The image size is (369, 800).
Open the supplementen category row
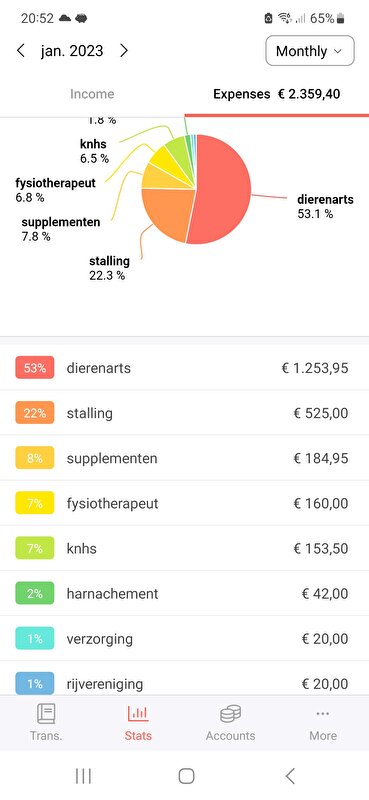point(184,458)
